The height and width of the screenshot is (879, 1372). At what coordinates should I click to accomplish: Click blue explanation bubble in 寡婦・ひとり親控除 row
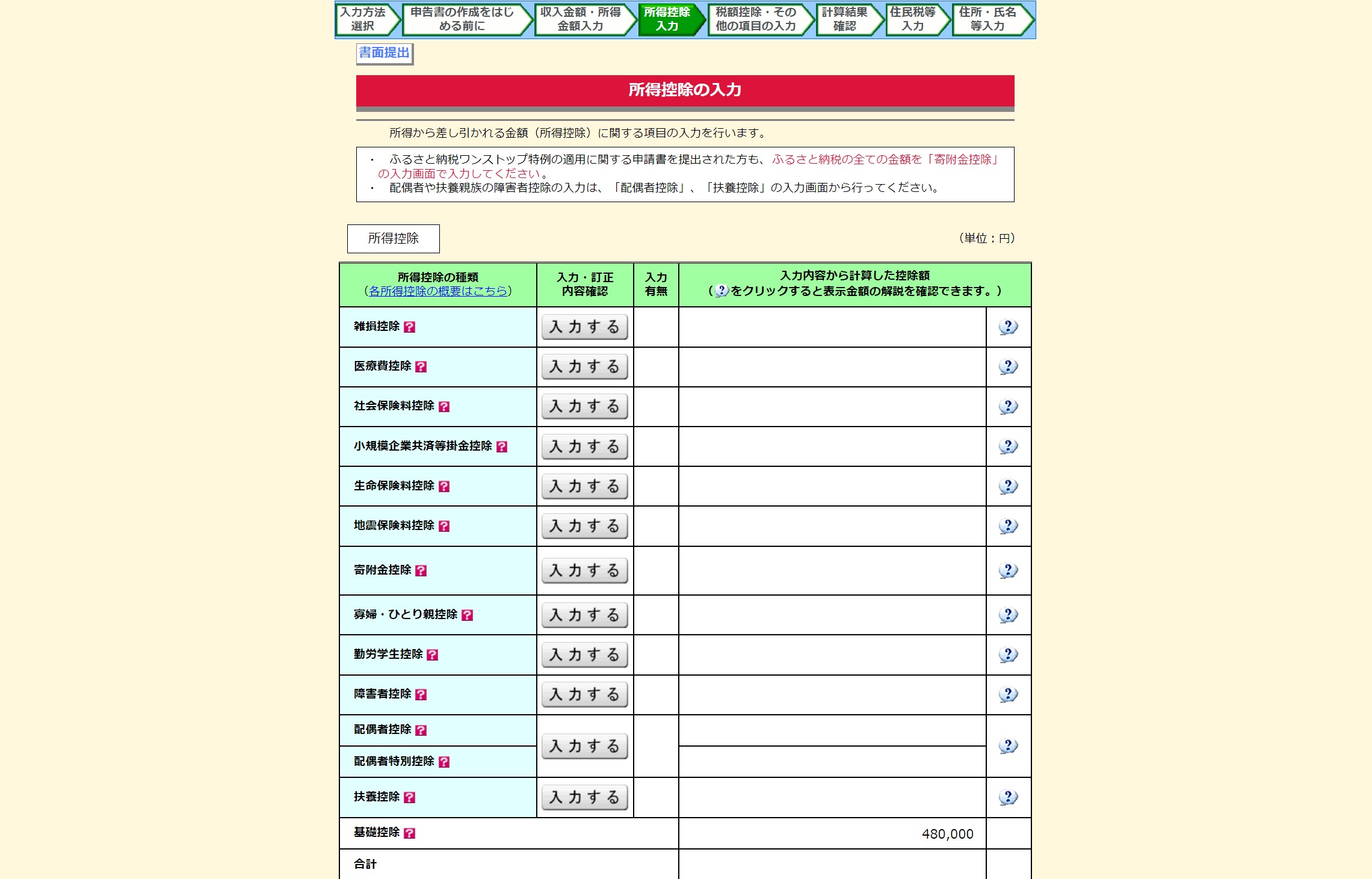tap(1008, 615)
